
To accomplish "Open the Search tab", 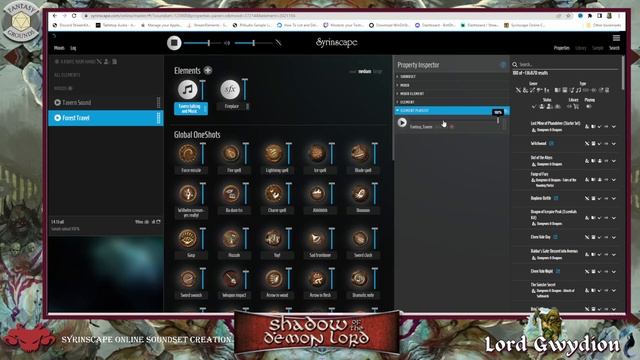I will pos(614,48).
